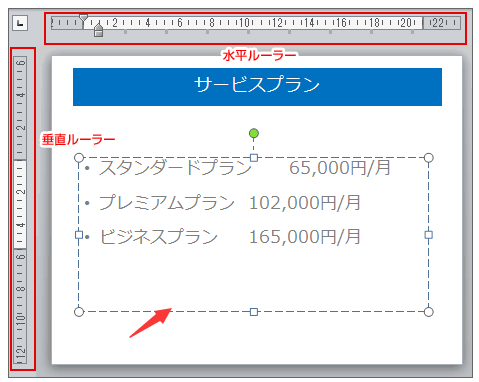This screenshot has height=382, width=479.
Task: Click the price 102,000円/月
Action: coord(305,202)
